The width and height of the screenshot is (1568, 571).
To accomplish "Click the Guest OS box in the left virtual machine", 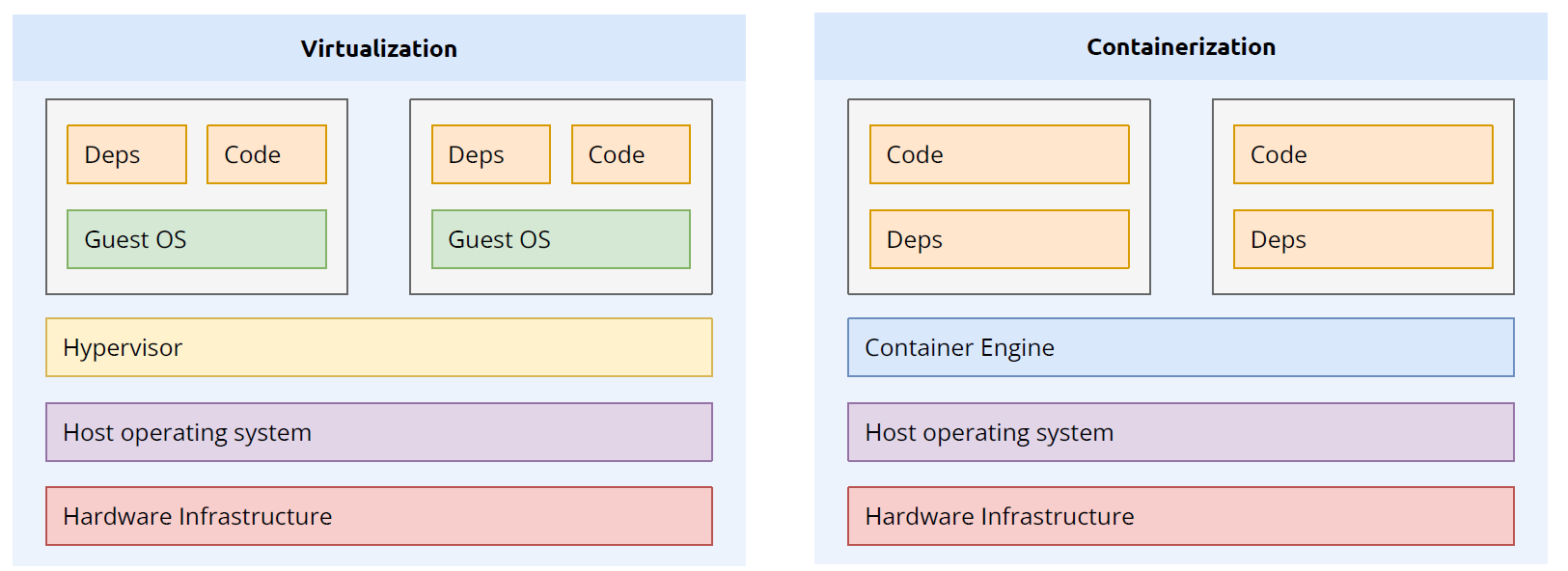I will [197, 239].
